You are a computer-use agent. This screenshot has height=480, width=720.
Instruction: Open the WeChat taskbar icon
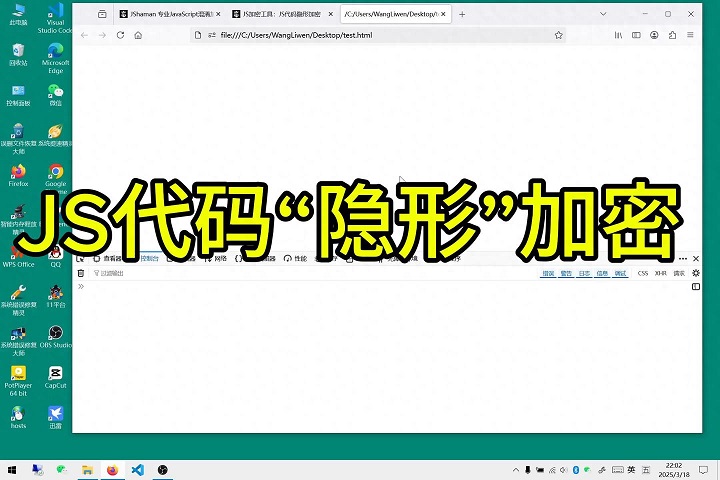click(x=62, y=470)
